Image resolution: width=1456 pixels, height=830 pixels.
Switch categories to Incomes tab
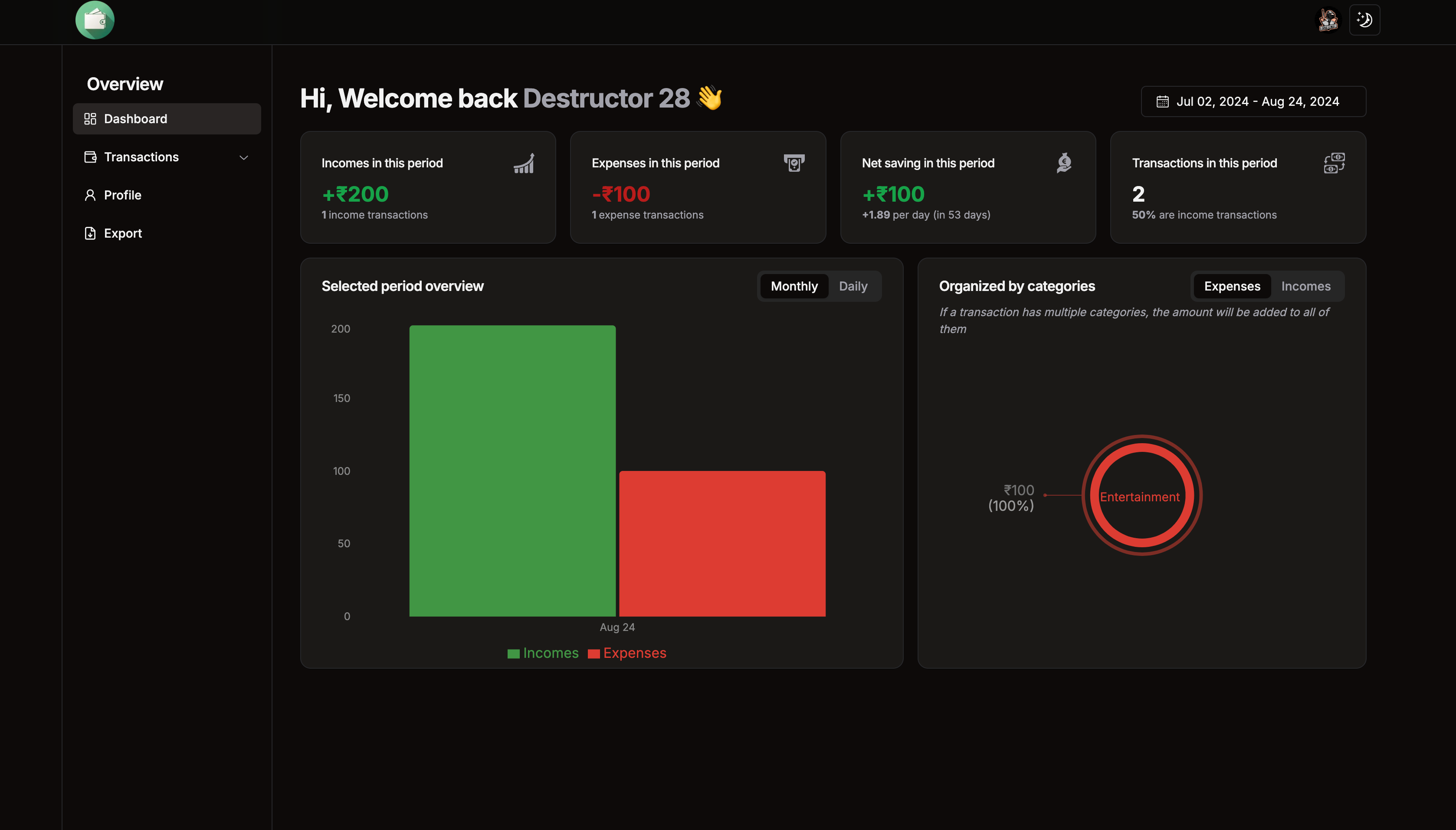pyautogui.click(x=1305, y=286)
